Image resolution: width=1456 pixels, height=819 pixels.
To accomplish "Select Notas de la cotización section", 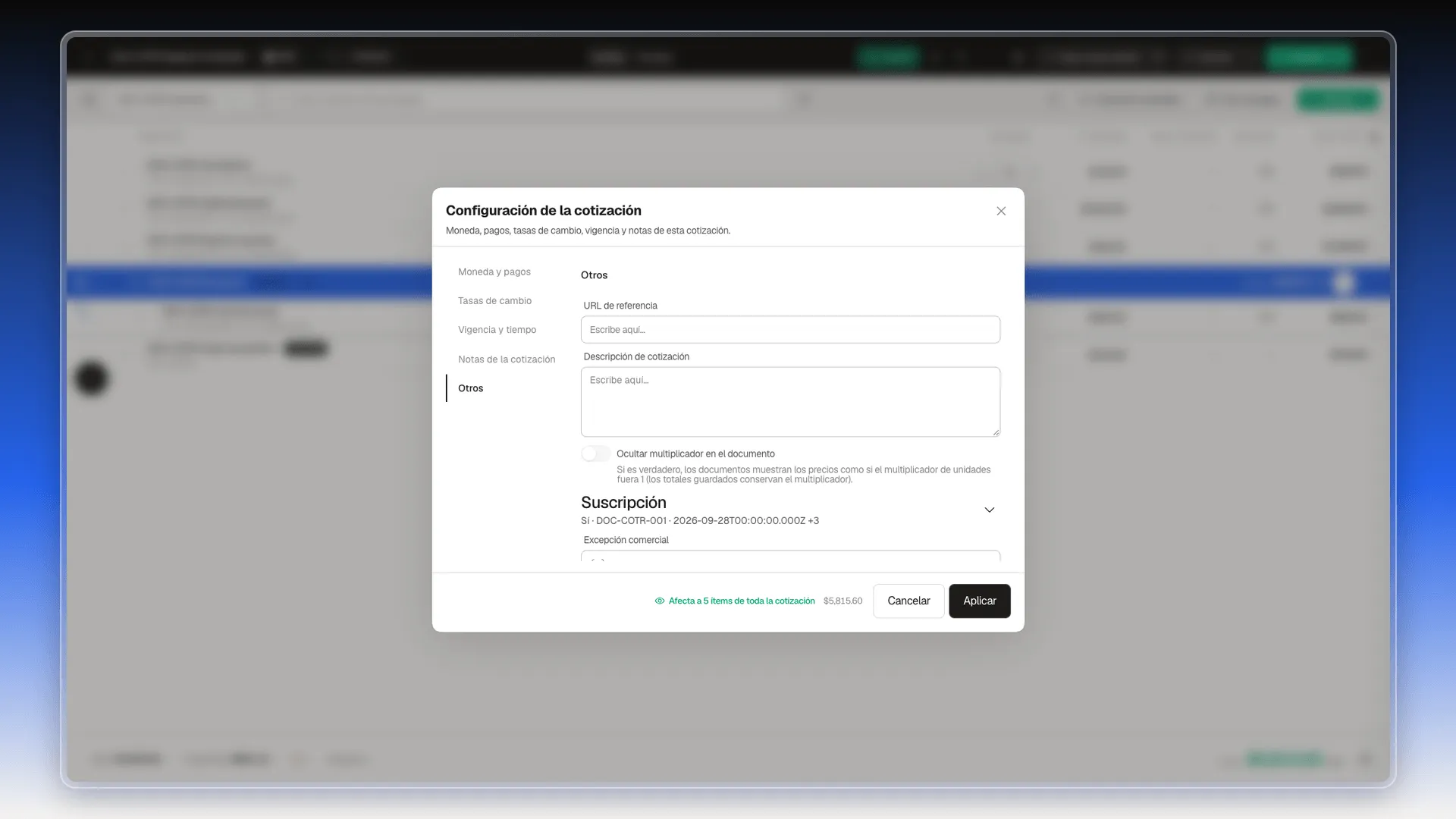I will [507, 359].
